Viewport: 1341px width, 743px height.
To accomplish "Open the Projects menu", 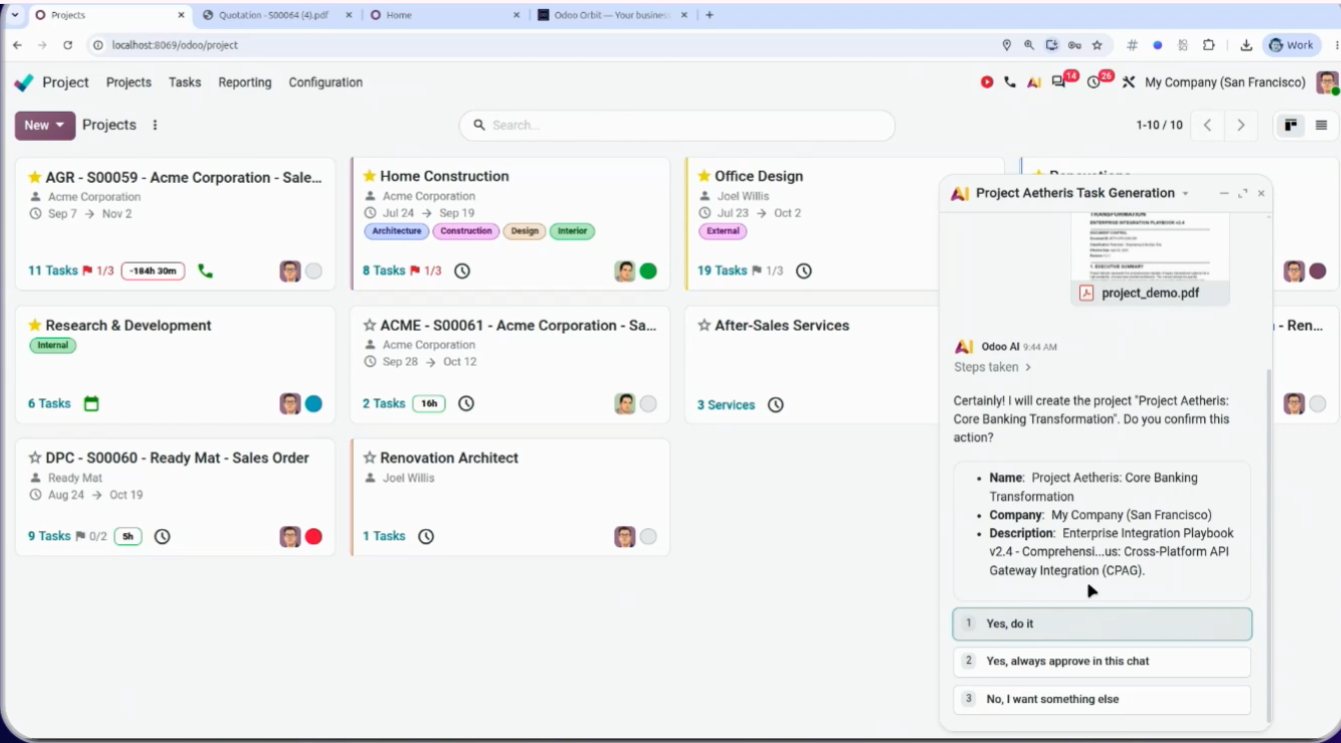I will (129, 83).
